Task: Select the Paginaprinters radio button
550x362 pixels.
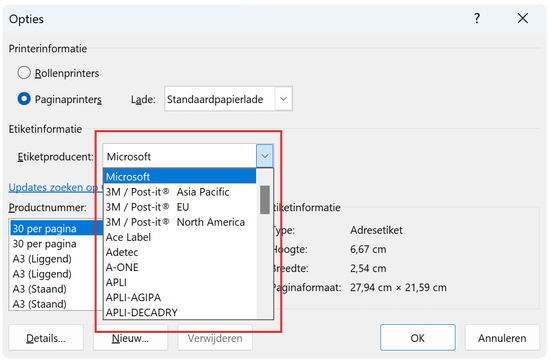Action: pos(24,99)
